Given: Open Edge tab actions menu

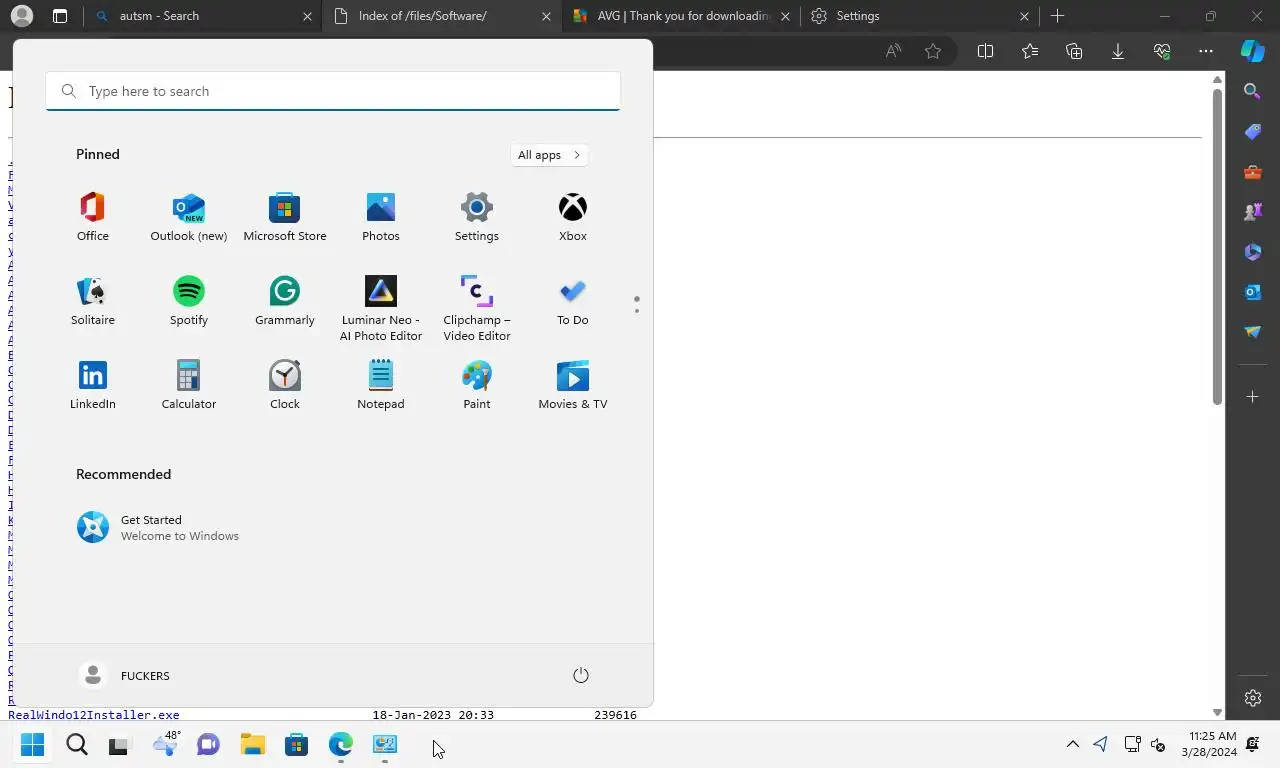Looking at the screenshot, I should [x=60, y=16].
